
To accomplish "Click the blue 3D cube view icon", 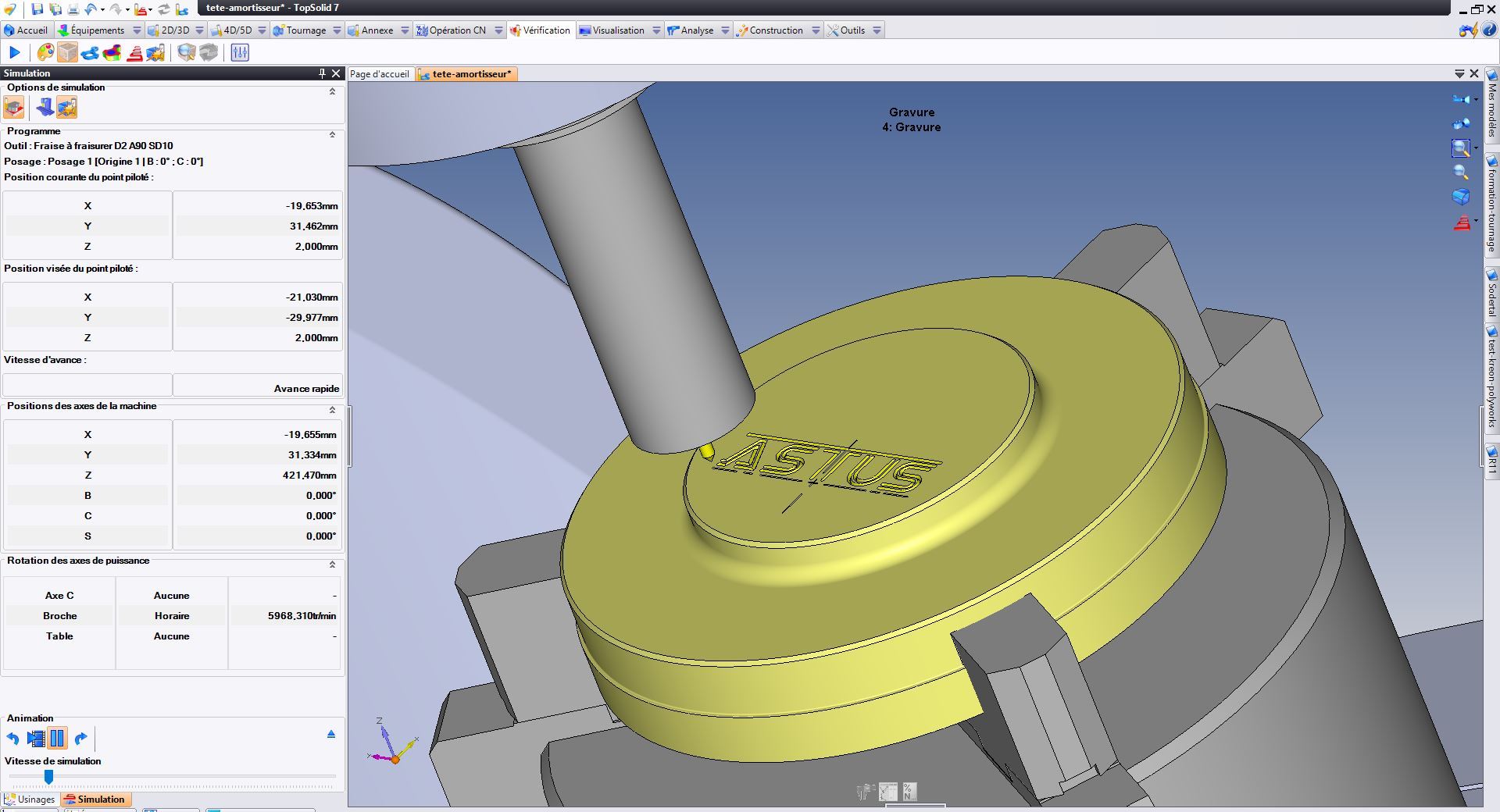I will tap(1460, 197).
